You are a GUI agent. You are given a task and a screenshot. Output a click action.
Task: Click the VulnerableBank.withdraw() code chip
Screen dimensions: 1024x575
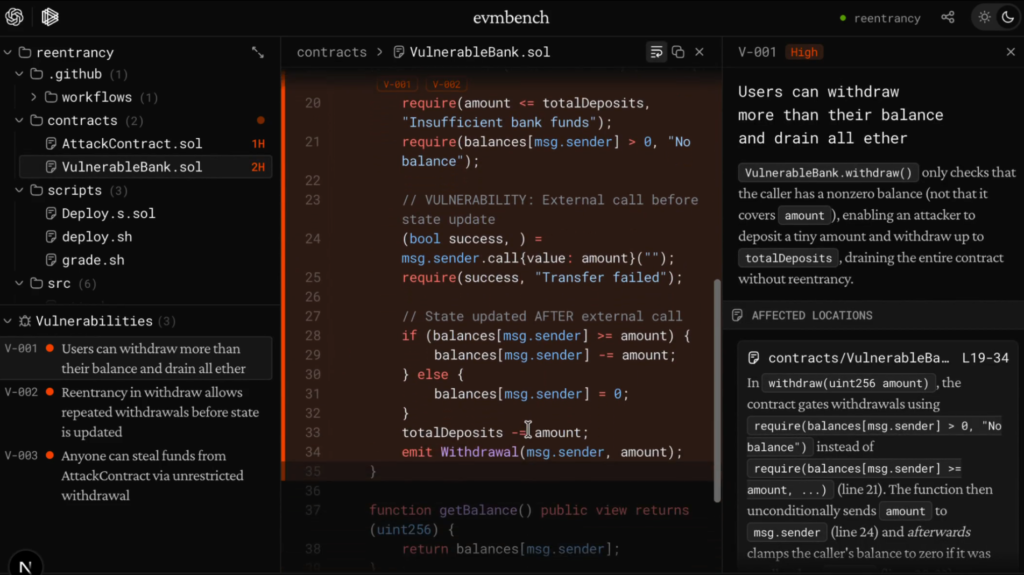(x=828, y=173)
